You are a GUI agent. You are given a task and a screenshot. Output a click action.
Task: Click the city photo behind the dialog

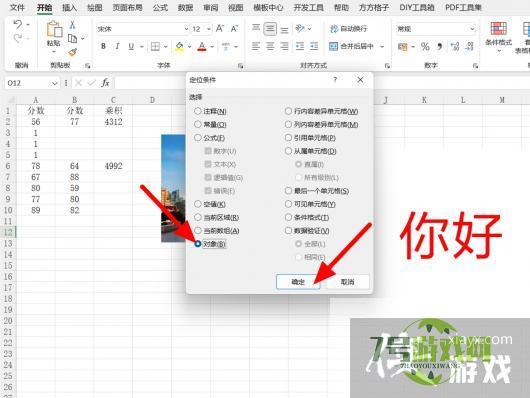pos(173,188)
